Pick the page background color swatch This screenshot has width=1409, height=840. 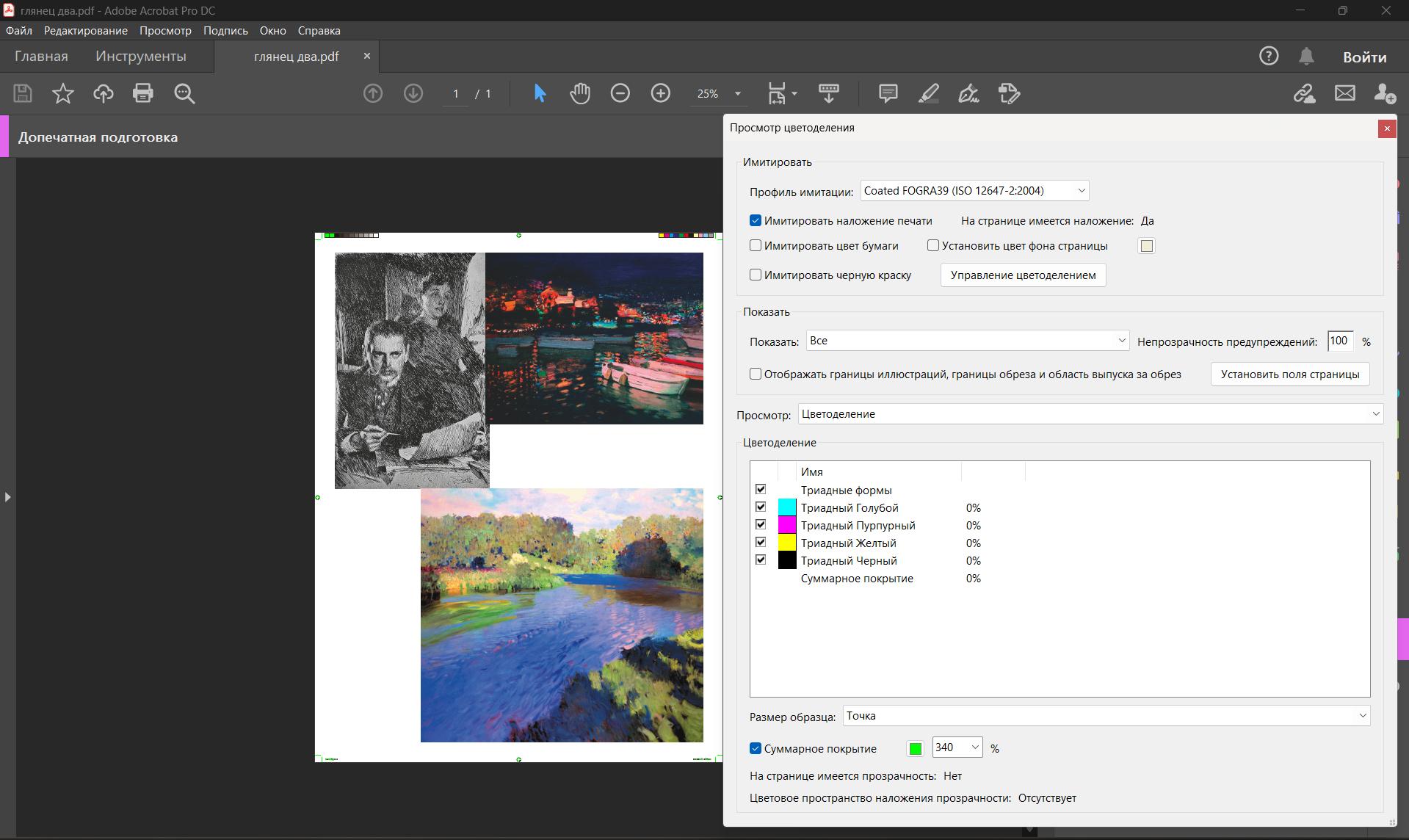click(1146, 246)
